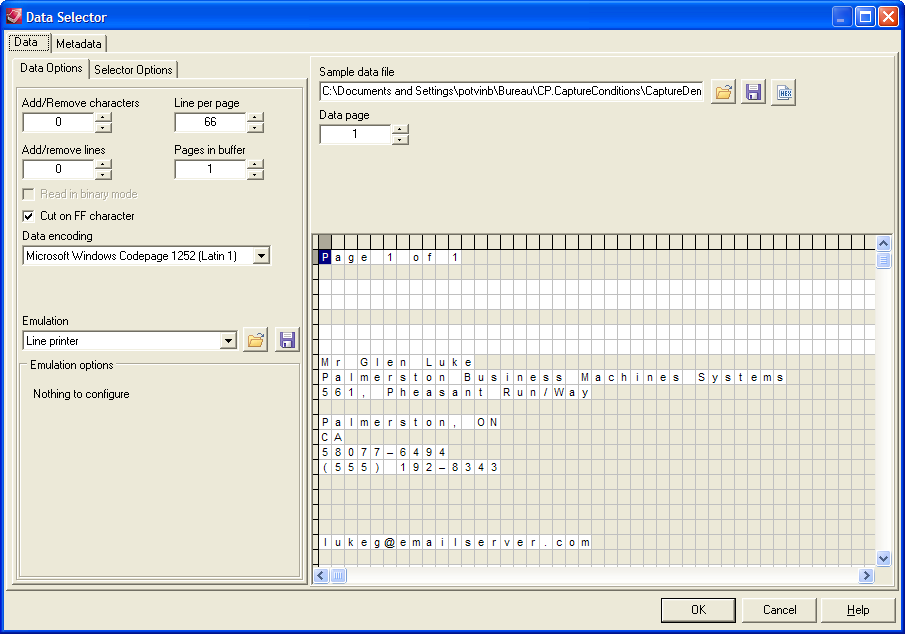Image resolution: width=905 pixels, height=634 pixels.
Task: Toggle the Cut on FF character checkbox
Action: (x=29, y=216)
